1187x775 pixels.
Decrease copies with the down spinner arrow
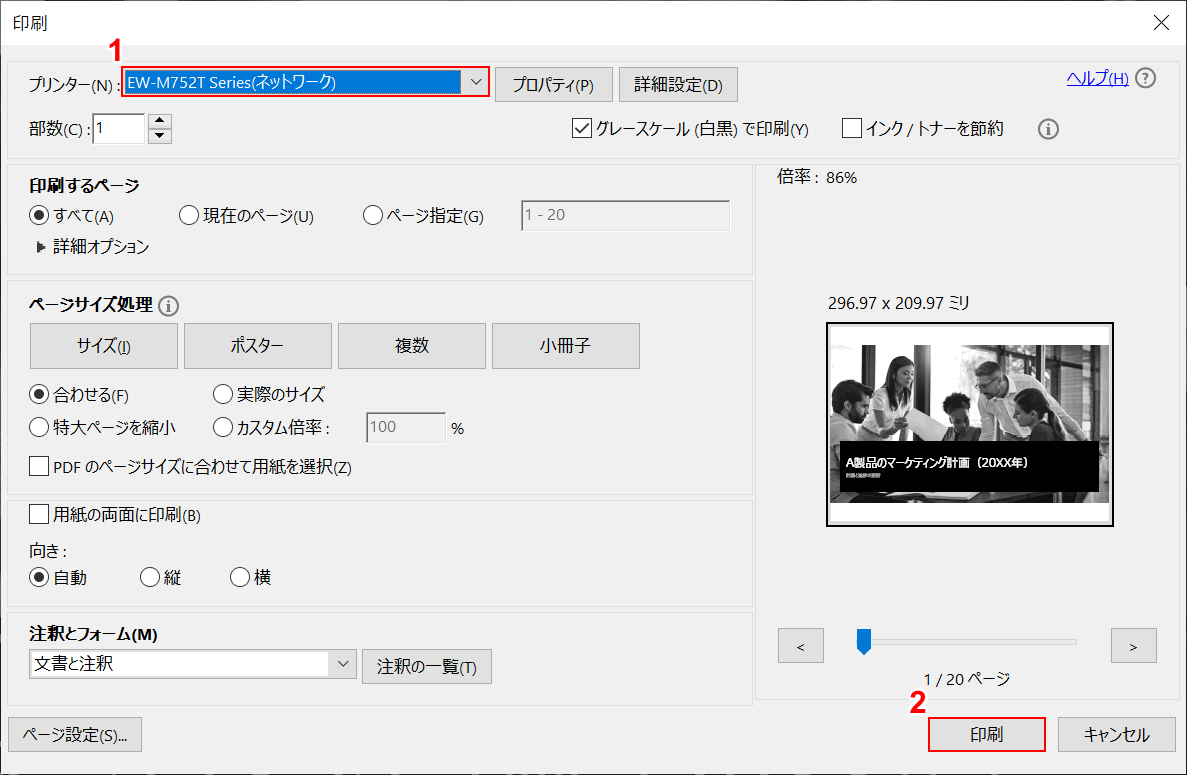point(160,136)
